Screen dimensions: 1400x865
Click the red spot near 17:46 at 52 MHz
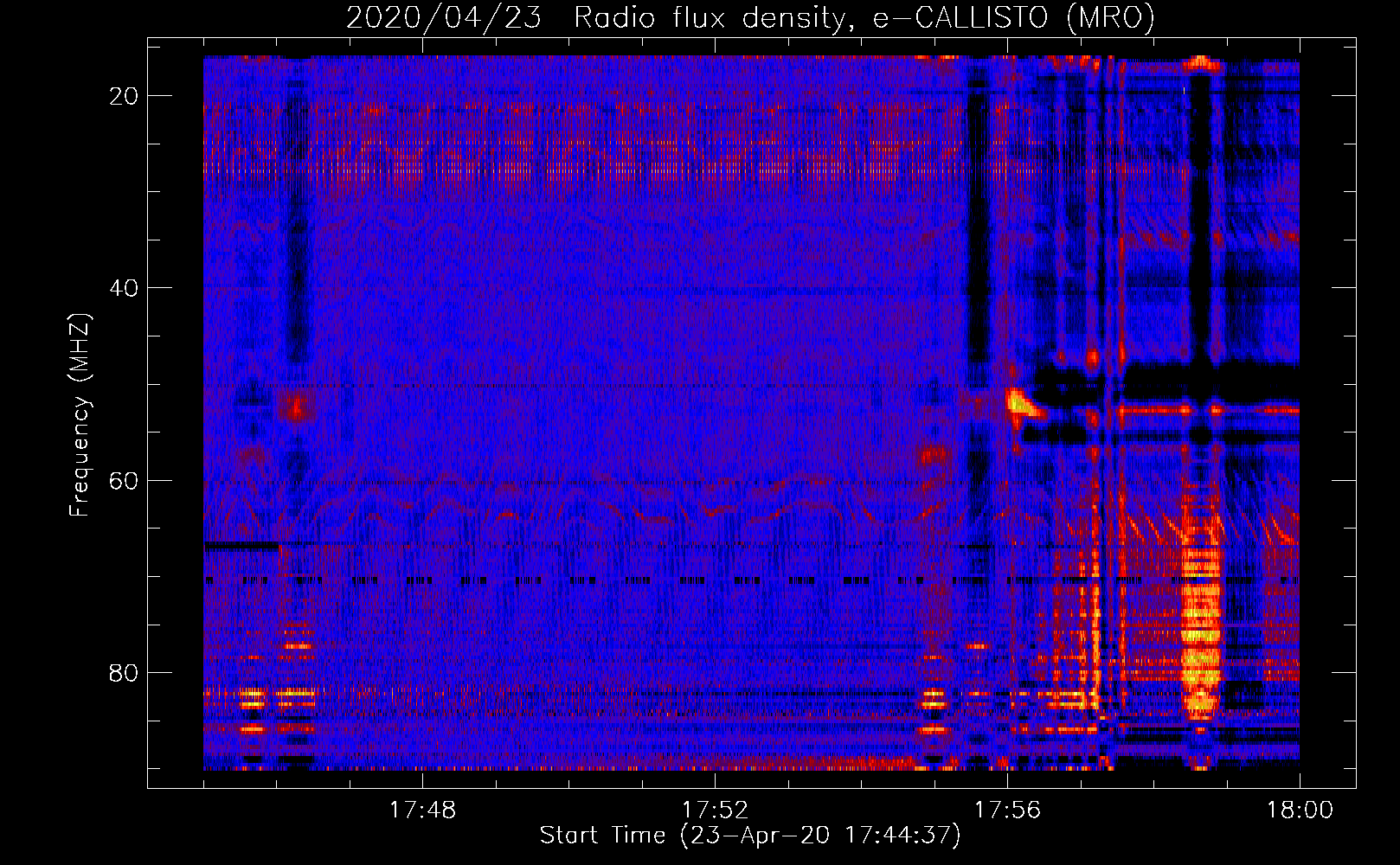pos(298,405)
